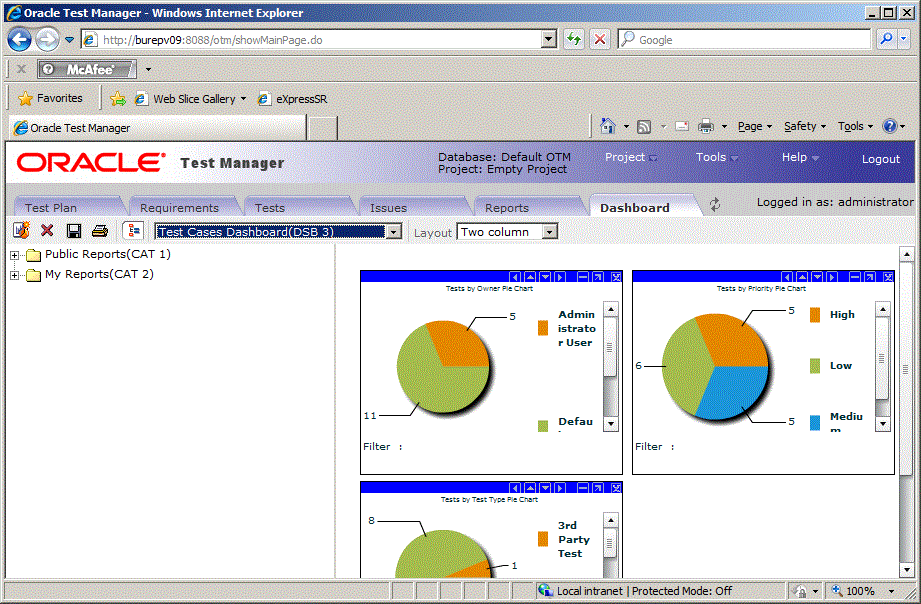Move Tests by Owner chart right
Image resolution: width=921 pixels, height=604 pixels.
point(560,277)
